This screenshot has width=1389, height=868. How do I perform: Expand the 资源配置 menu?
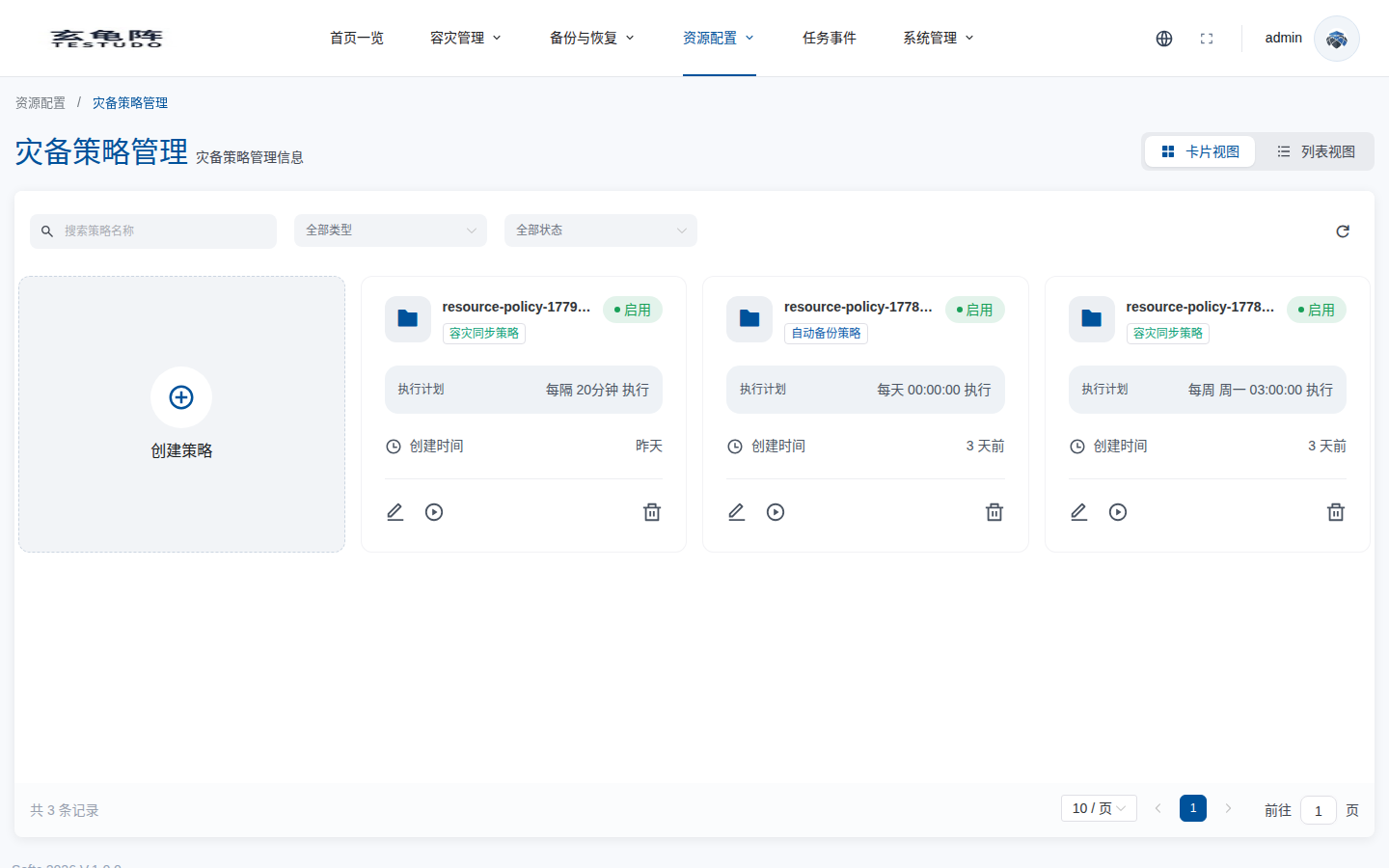coord(719,39)
